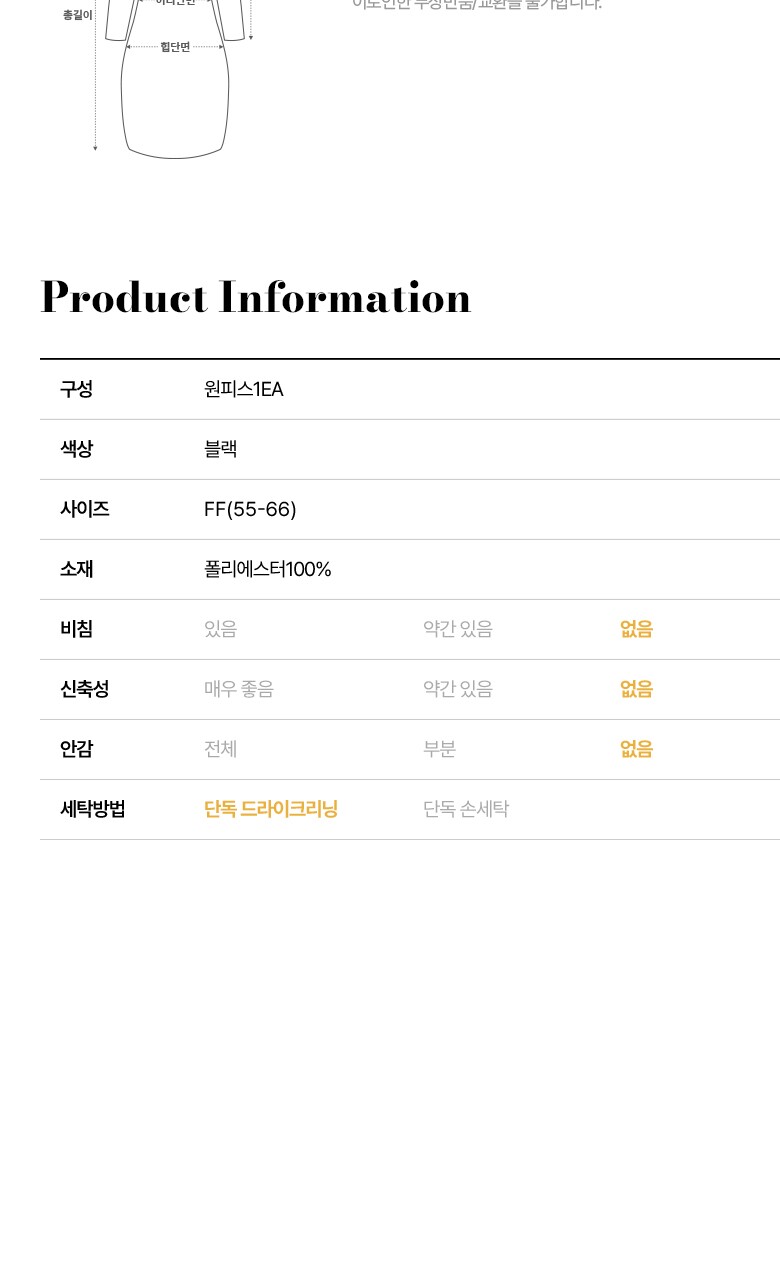This screenshot has width=780, height=1280.
Task: Select the highlighted 없음 in the 비침 row
Action: tap(636, 629)
